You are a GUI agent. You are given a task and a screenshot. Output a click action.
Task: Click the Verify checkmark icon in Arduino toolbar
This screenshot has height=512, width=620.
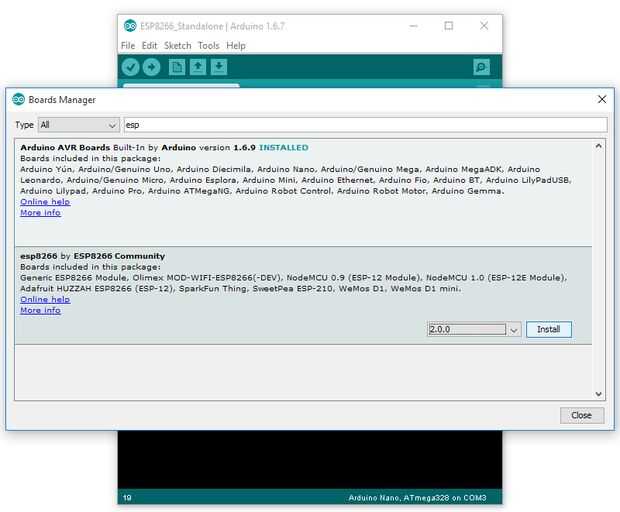click(x=130, y=67)
